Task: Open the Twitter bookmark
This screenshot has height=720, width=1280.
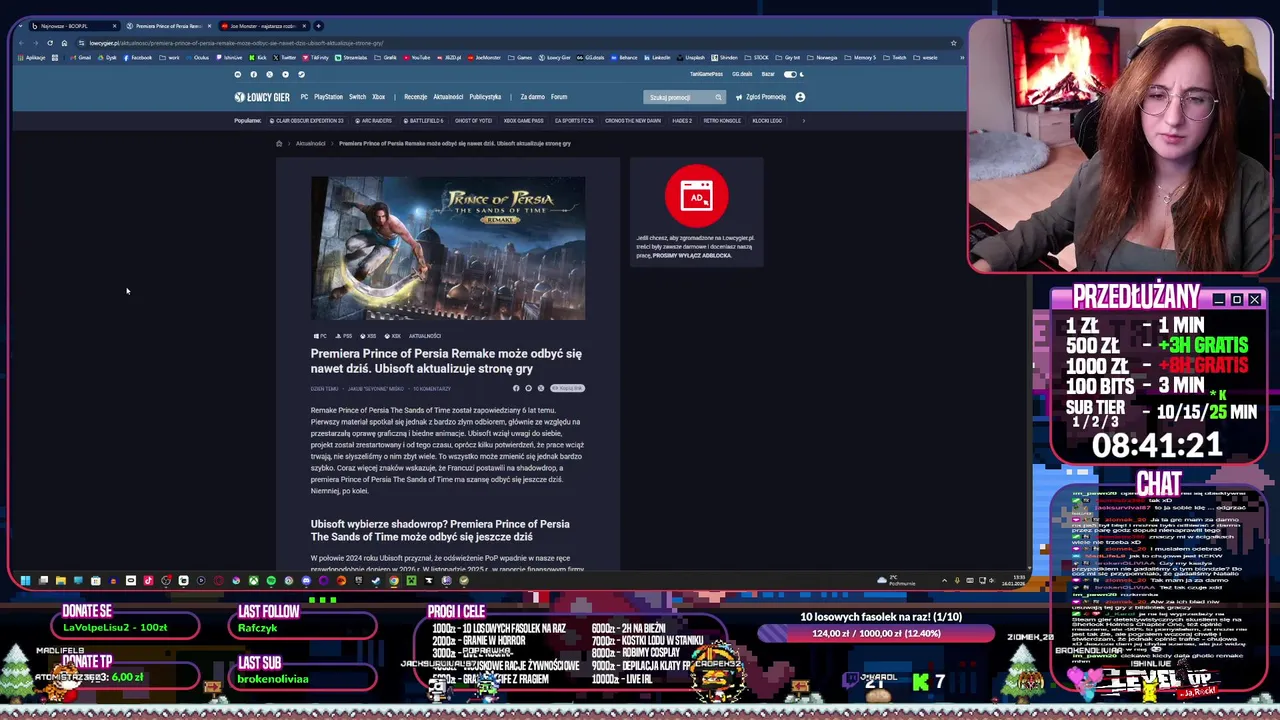Action: [285, 58]
